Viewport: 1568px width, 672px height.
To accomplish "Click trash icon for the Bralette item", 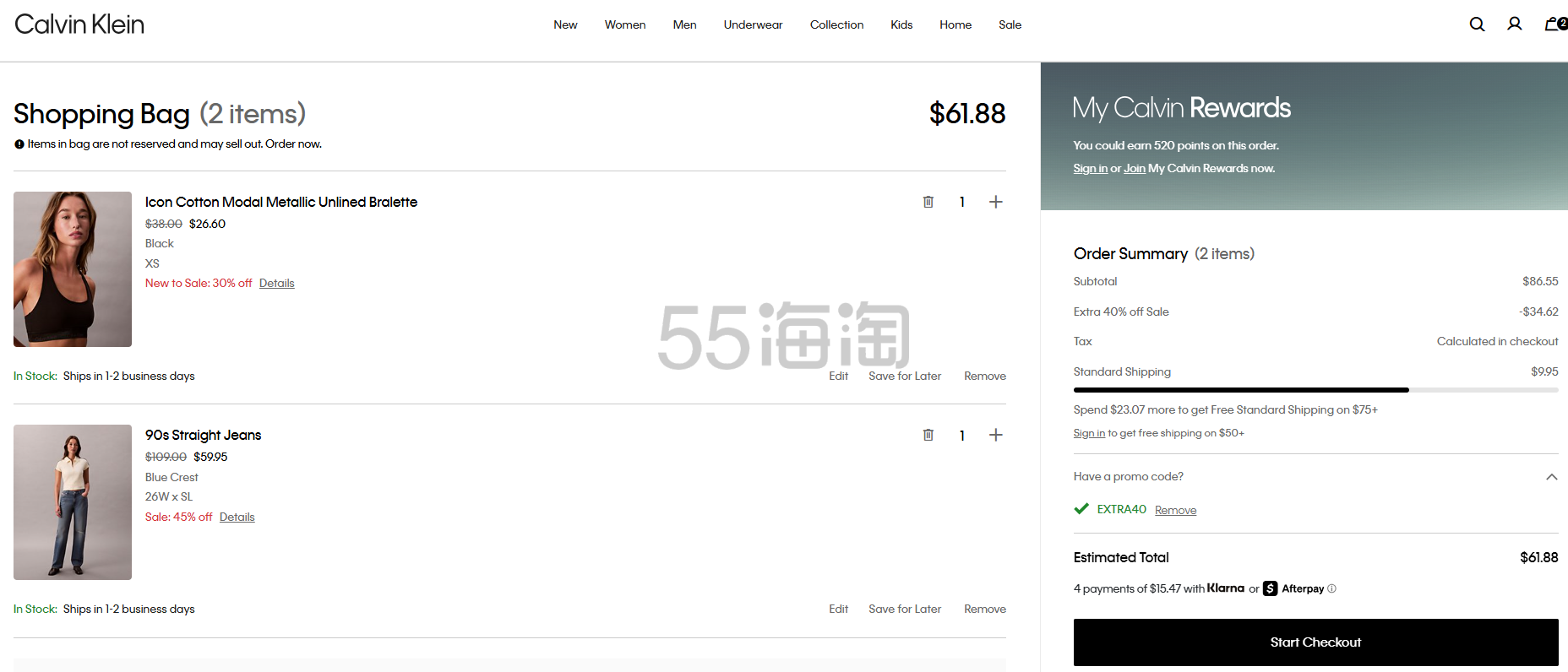I will pos(928,202).
